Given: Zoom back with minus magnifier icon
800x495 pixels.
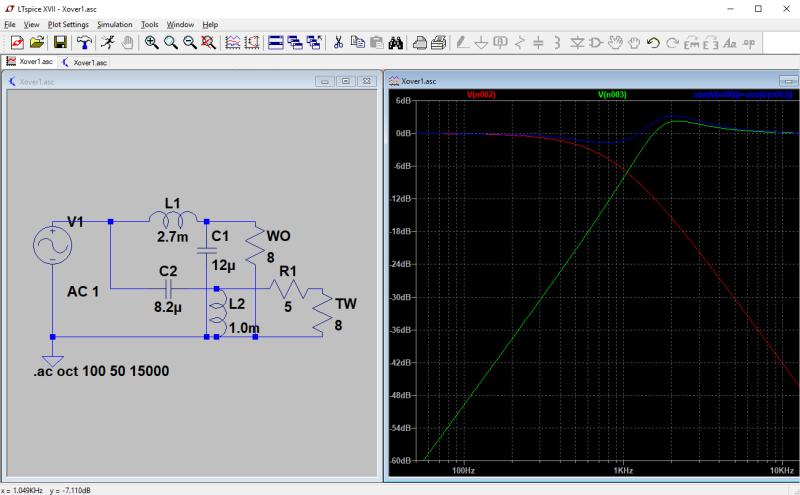Looking at the screenshot, I should pos(189,42).
